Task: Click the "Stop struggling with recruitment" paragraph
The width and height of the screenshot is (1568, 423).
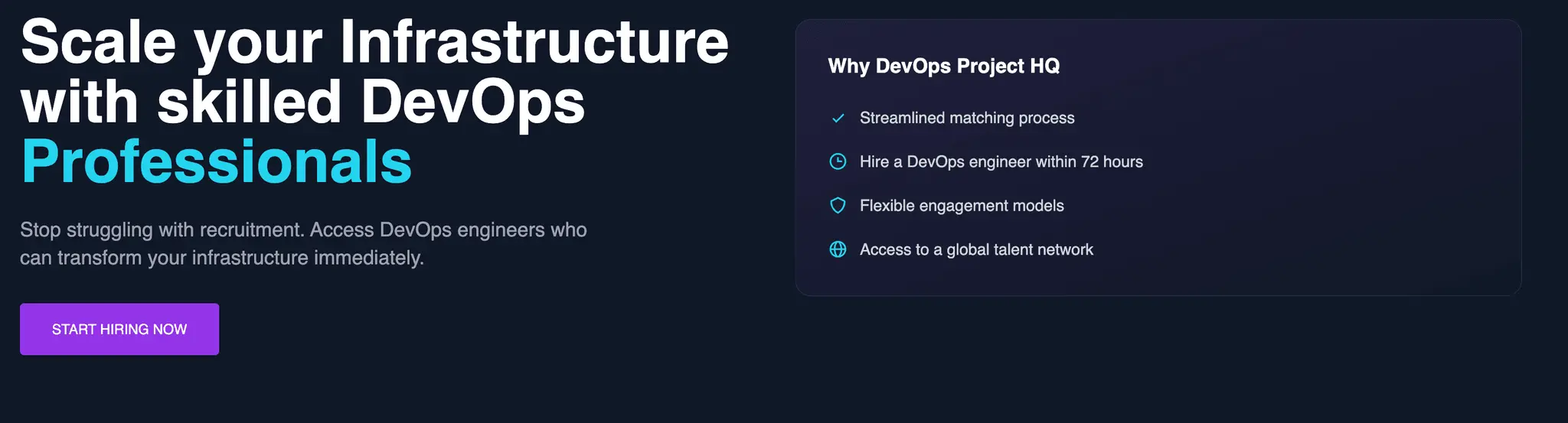Action: [303, 243]
